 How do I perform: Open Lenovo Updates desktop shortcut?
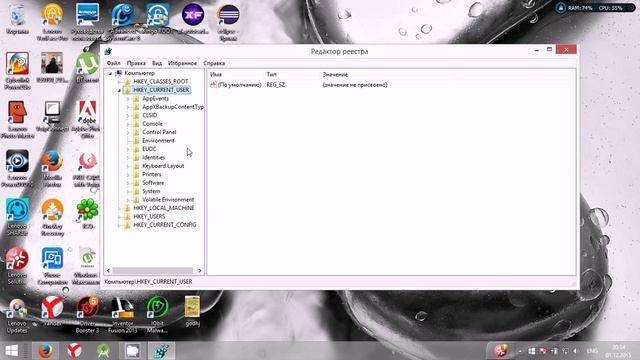pyautogui.click(x=17, y=315)
